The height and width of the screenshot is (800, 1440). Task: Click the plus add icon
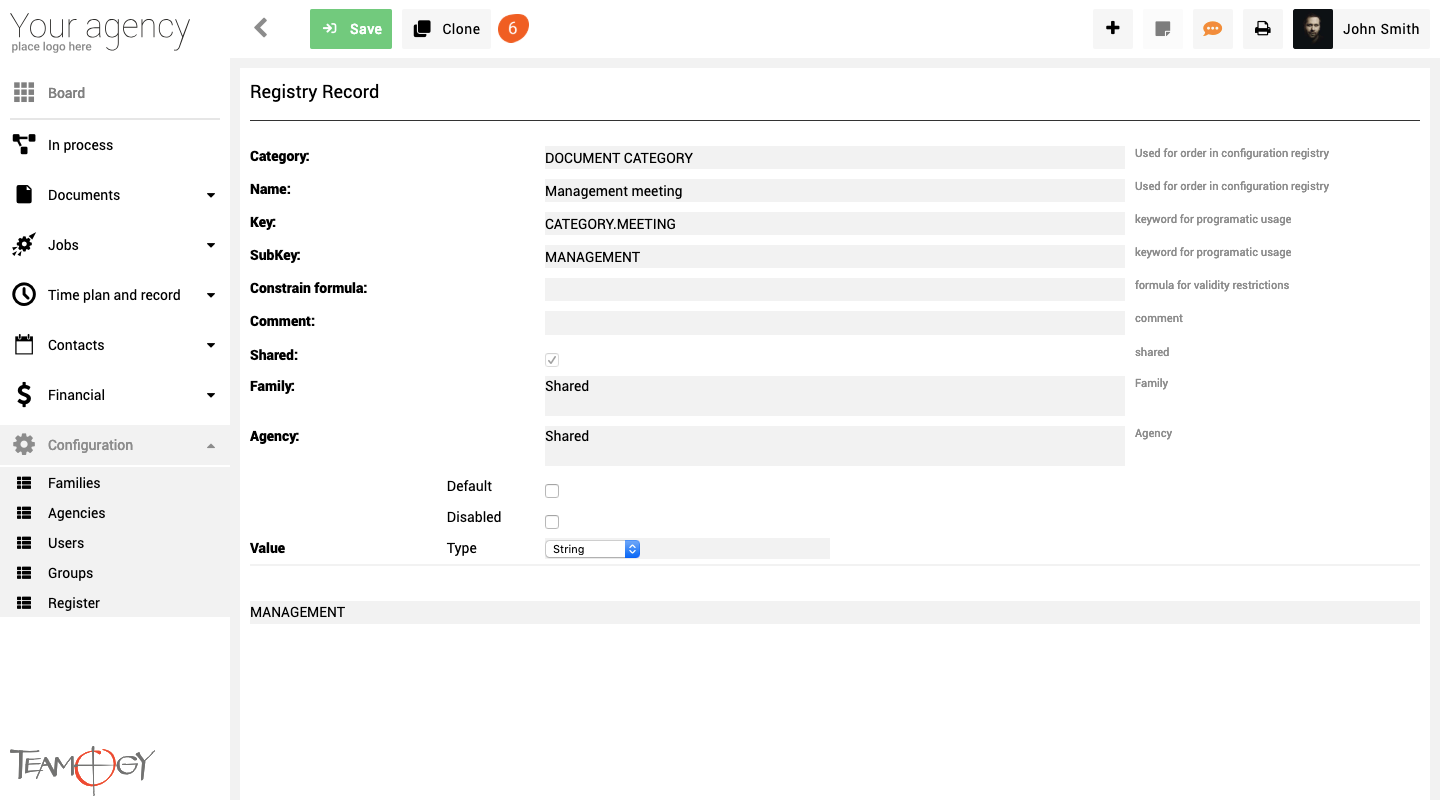pos(1113,29)
